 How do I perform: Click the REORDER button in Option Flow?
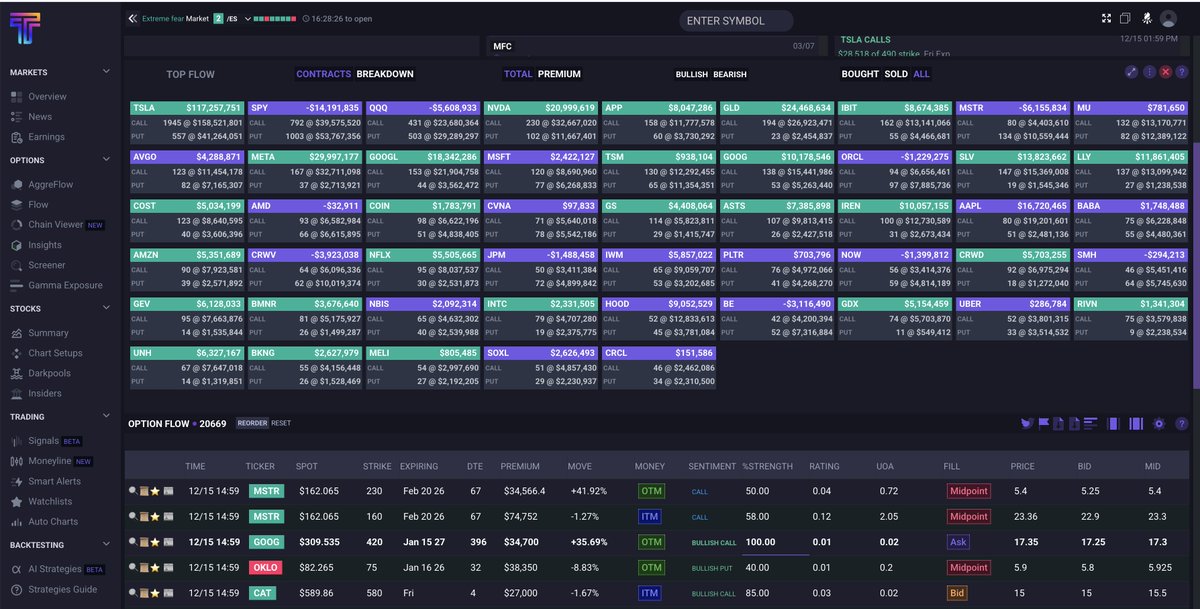click(x=252, y=423)
